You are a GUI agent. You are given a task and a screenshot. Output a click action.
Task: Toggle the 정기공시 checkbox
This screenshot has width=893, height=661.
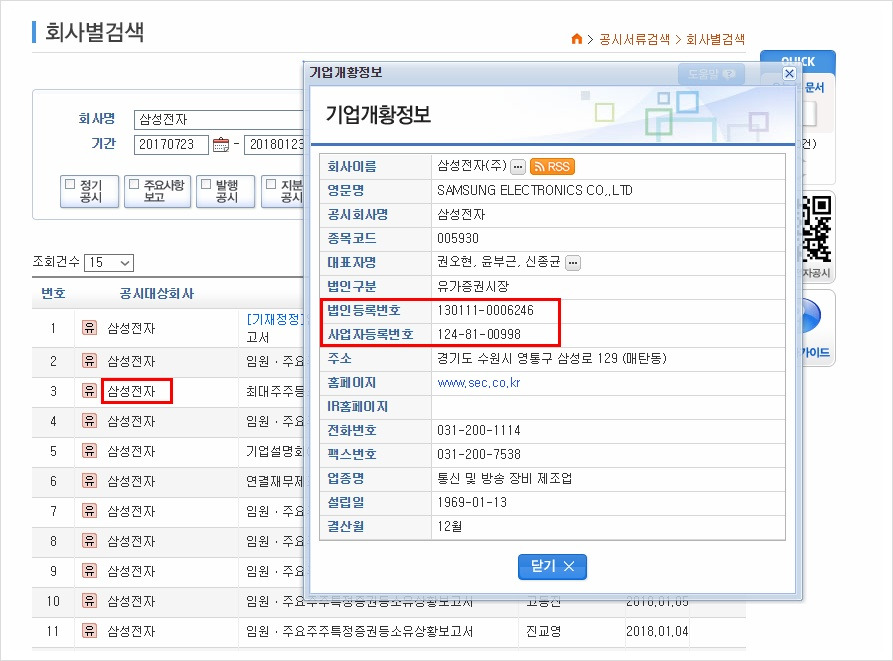(x=71, y=184)
